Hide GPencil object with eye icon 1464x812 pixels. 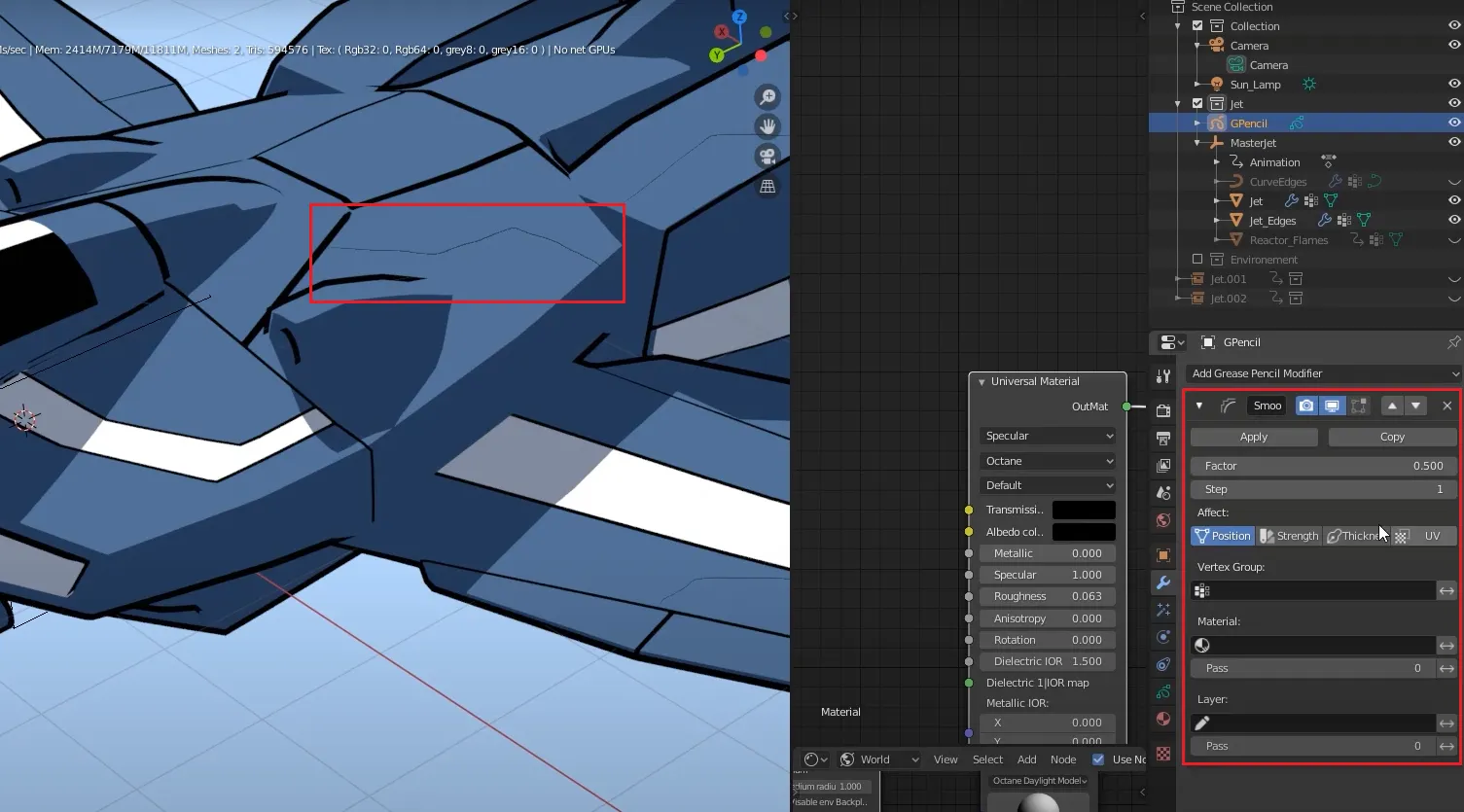1453,124
